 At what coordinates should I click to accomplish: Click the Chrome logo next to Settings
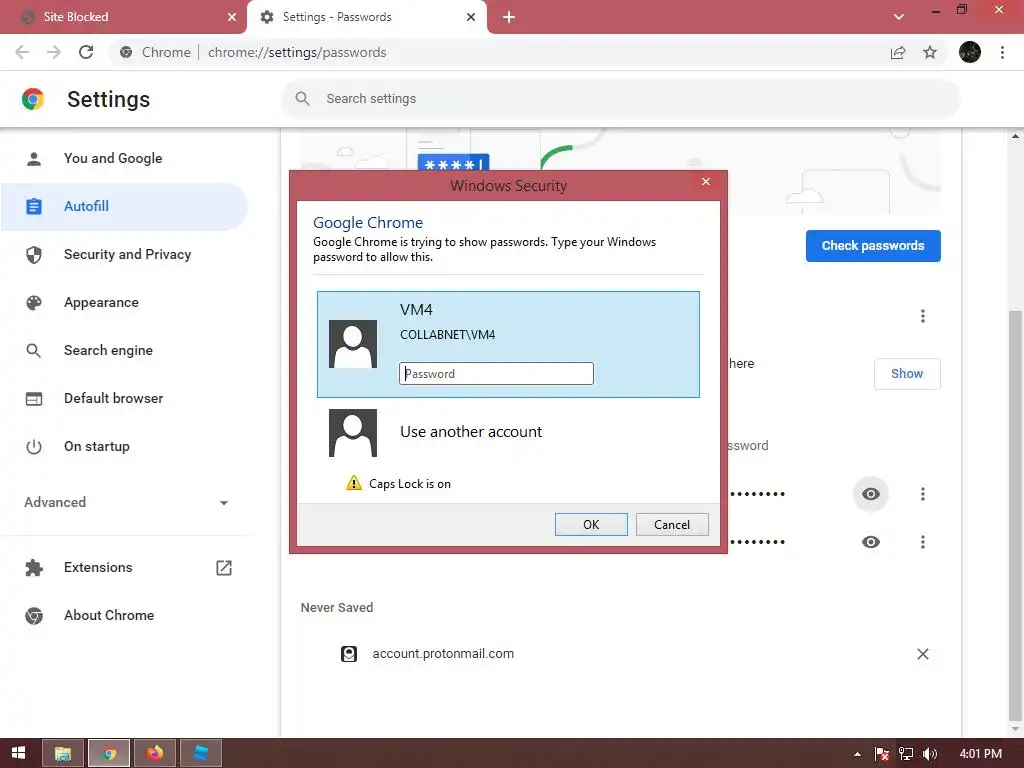(33, 99)
